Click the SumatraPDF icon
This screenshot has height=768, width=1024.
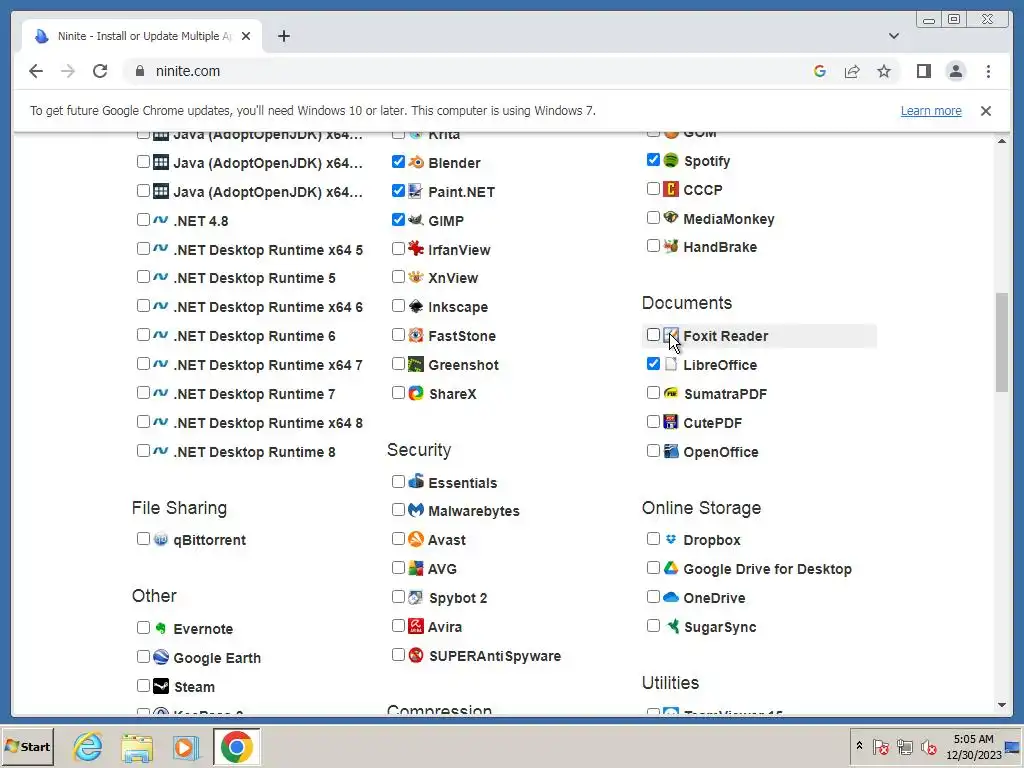[x=671, y=393]
